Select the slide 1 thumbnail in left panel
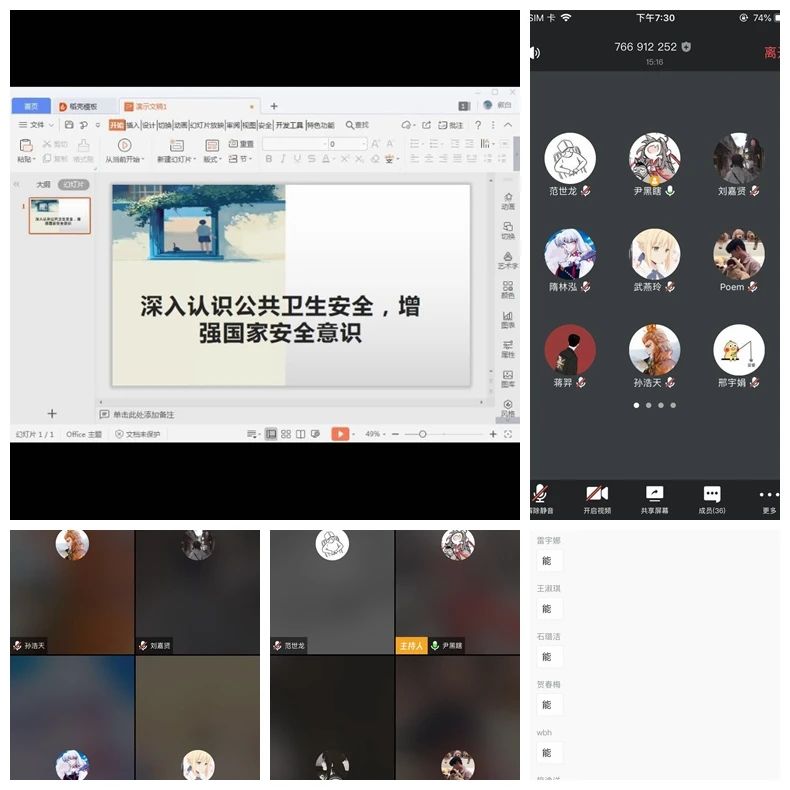The height and width of the screenshot is (790, 790). click(60, 215)
